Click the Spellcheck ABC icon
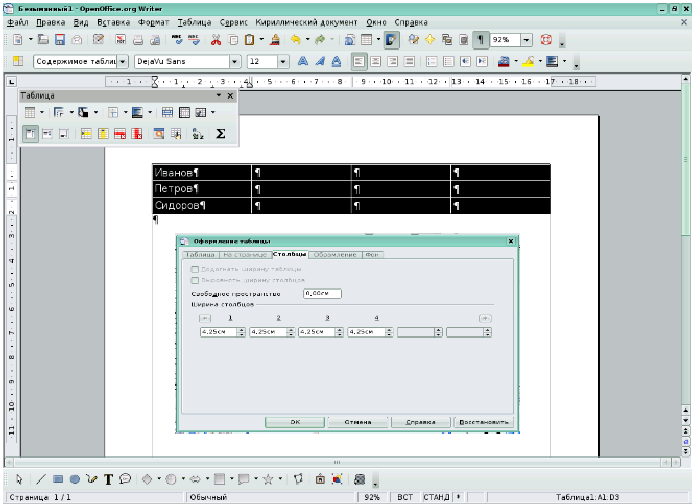 177,40
